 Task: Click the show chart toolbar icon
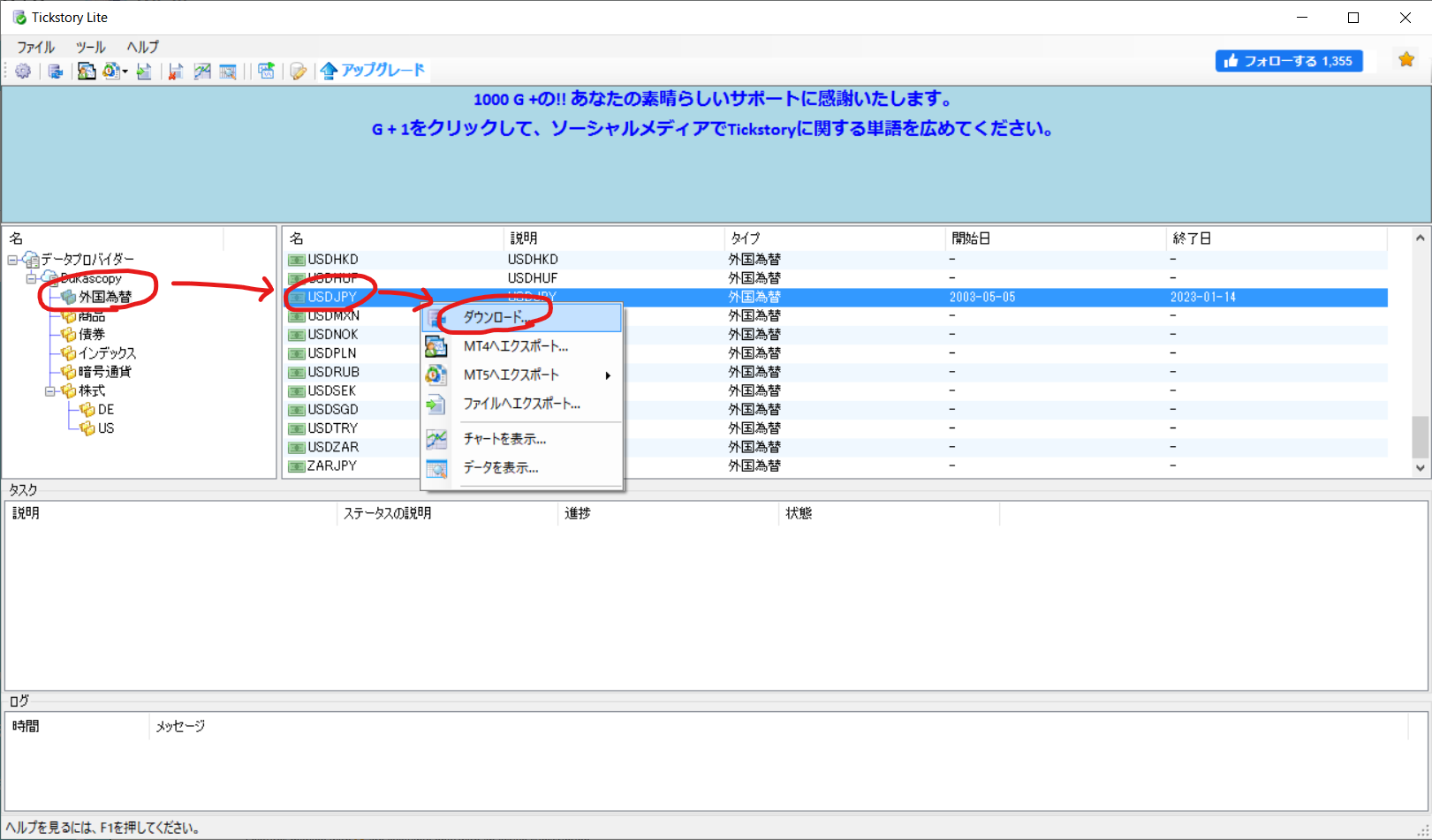coord(202,71)
